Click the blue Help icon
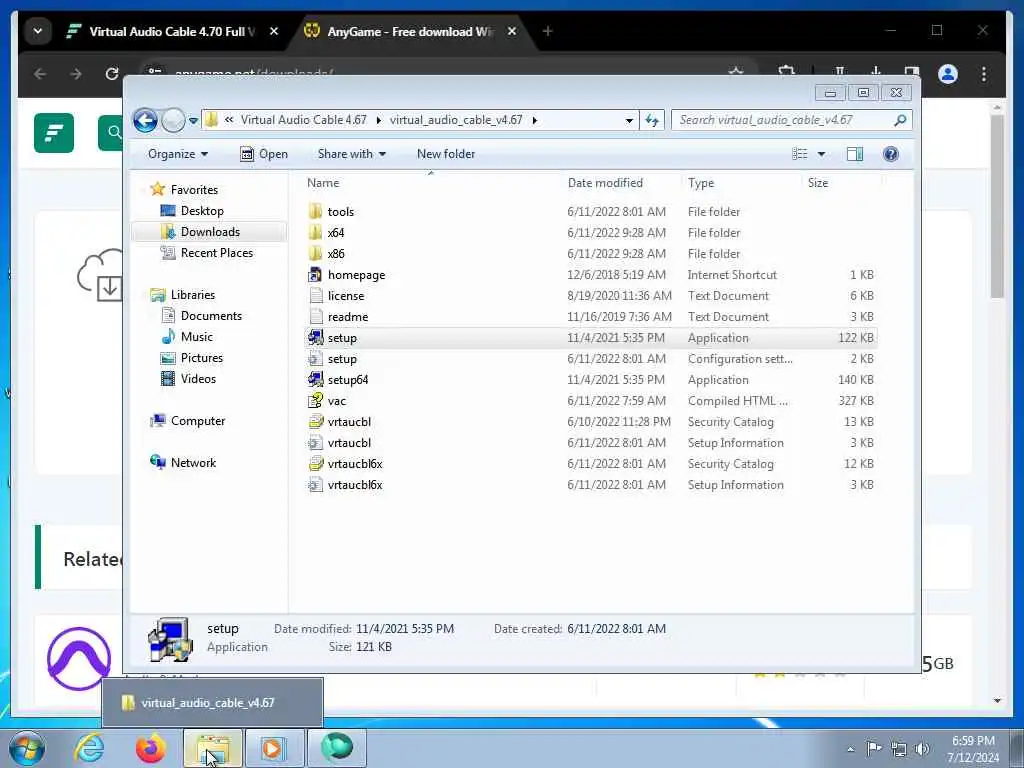Viewport: 1024px width, 768px height. coord(891,154)
